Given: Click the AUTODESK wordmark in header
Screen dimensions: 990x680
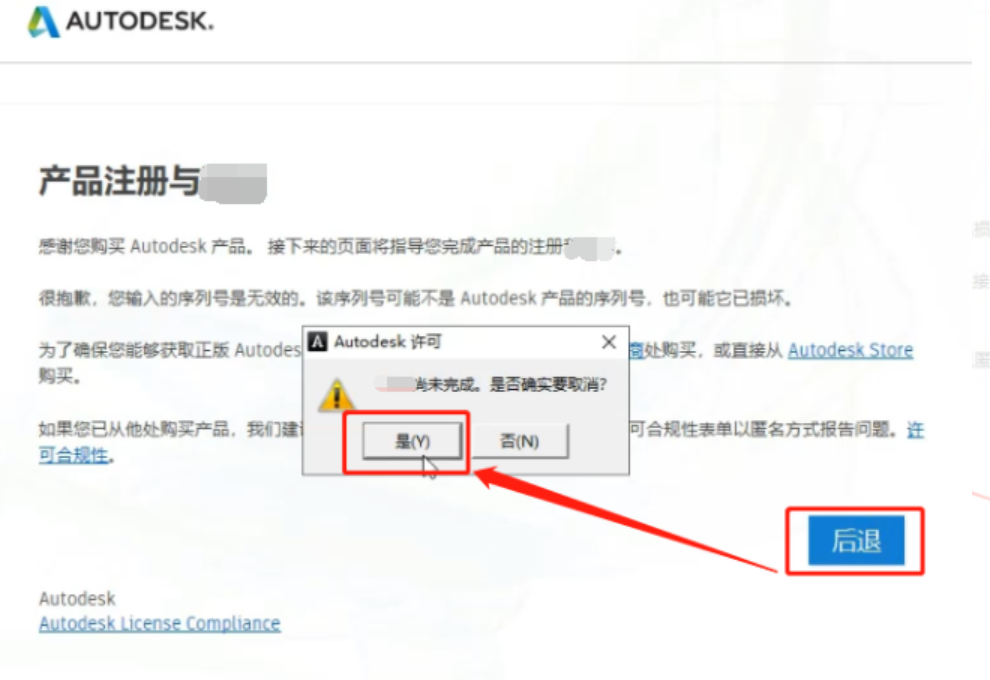Looking at the screenshot, I should [140, 21].
